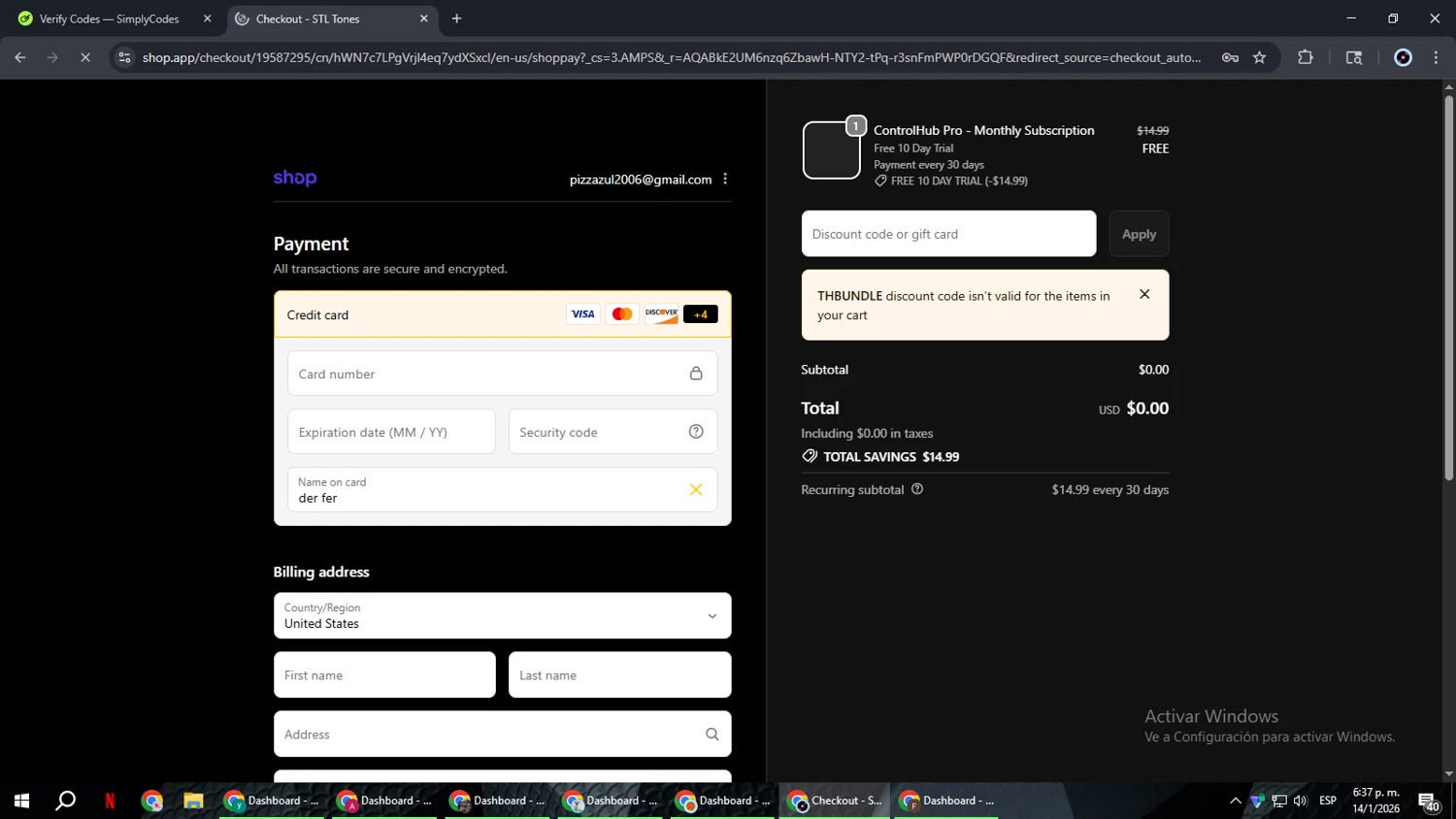Click the ESP language indicator

coord(1328,801)
